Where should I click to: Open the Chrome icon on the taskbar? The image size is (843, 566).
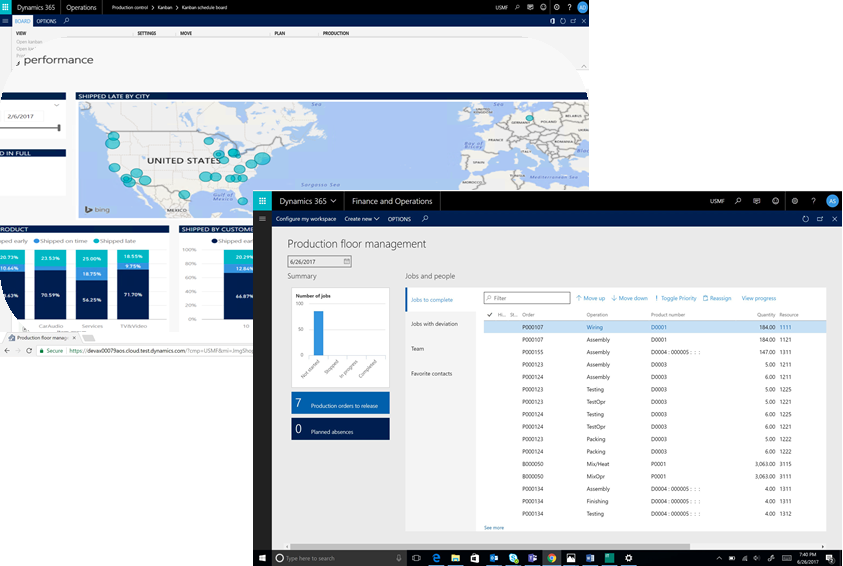coord(550,558)
